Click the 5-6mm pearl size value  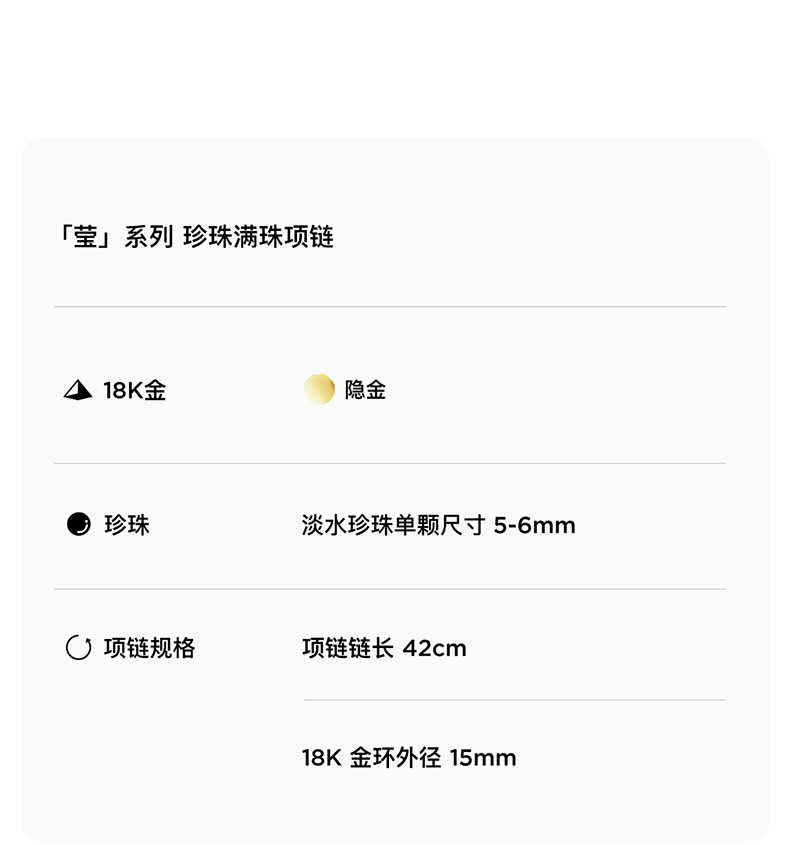click(x=534, y=525)
